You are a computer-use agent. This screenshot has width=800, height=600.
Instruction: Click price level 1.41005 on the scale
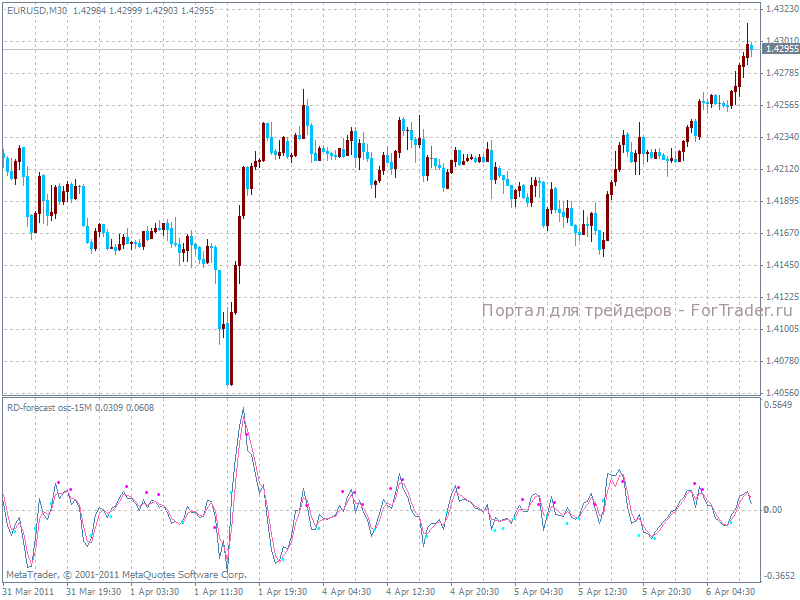782,329
